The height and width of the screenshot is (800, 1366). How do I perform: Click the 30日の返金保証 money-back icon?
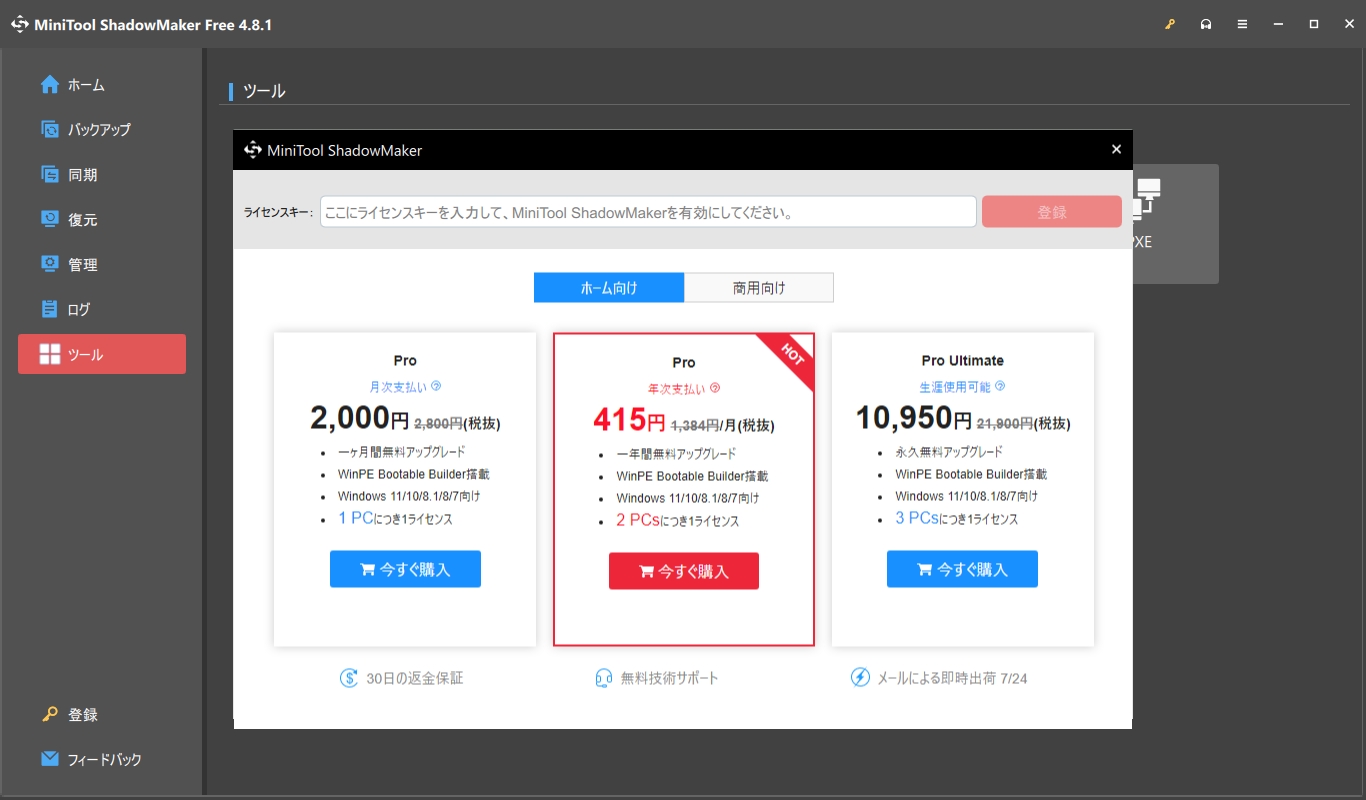pyautogui.click(x=348, y=678)
